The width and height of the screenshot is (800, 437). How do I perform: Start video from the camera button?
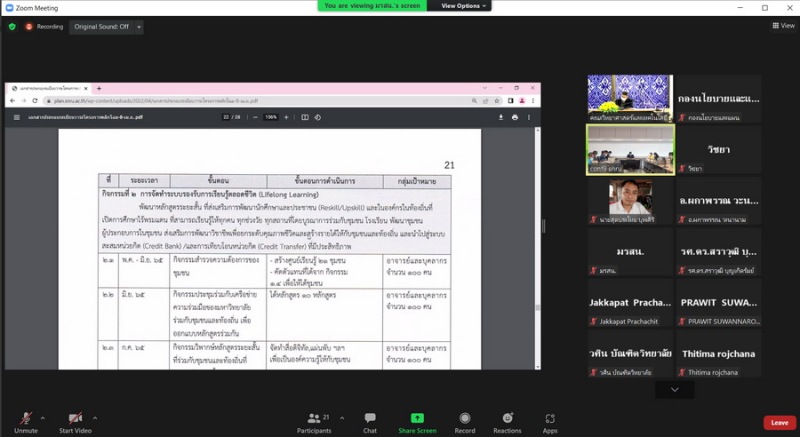[x=75, y=420]
